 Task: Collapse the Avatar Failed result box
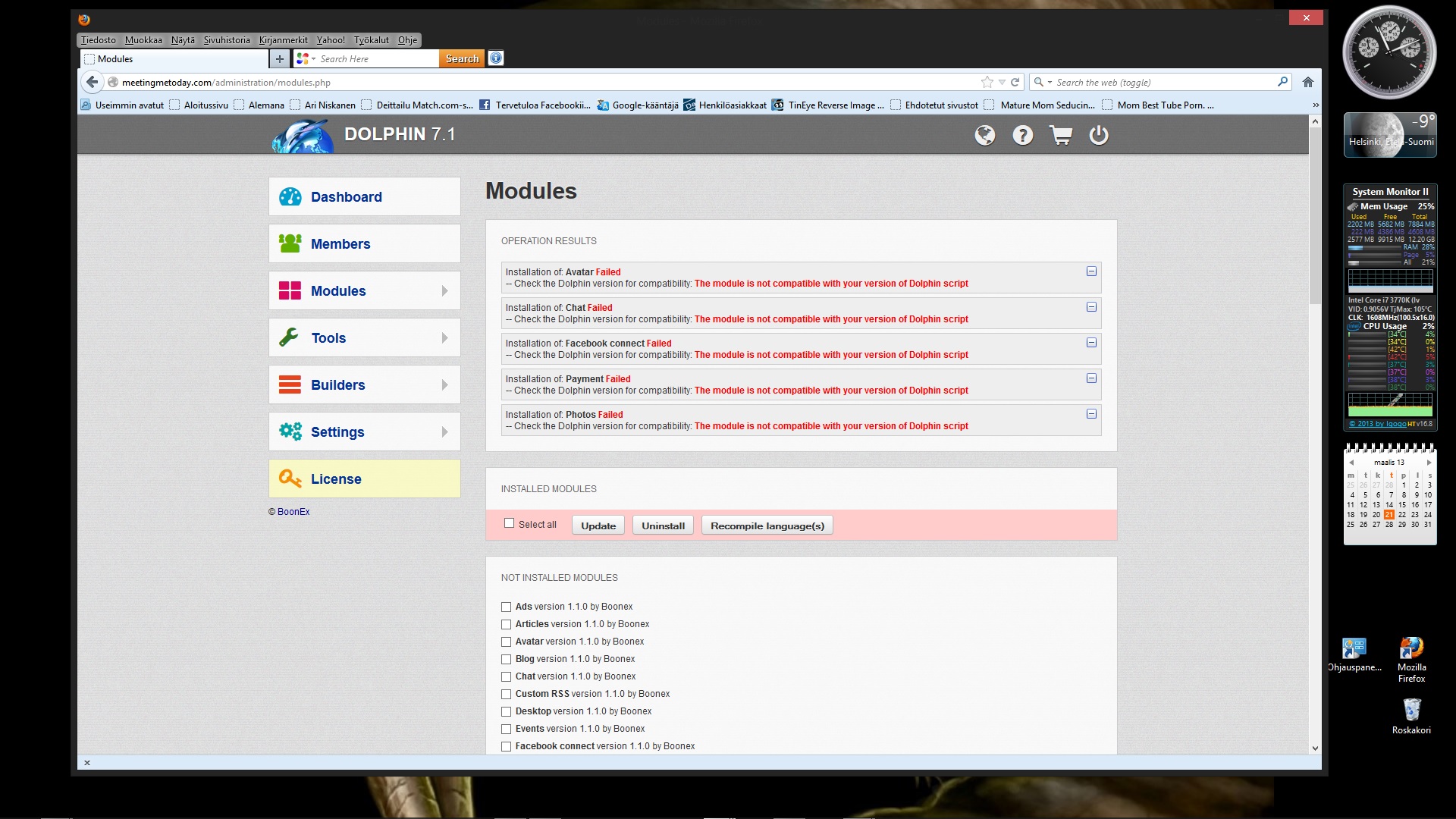click(x=1091, y=271)
